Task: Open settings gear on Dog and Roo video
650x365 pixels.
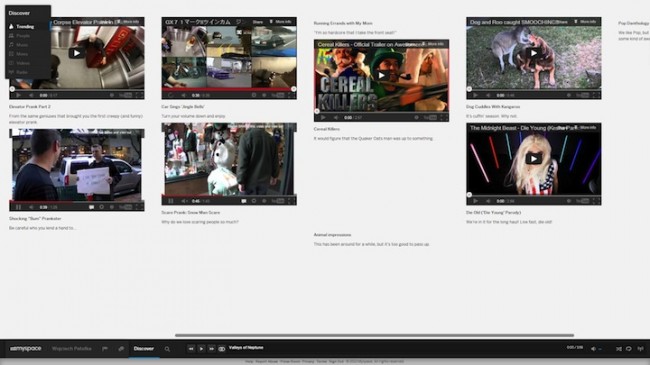Action: click(x=569, y=95)
